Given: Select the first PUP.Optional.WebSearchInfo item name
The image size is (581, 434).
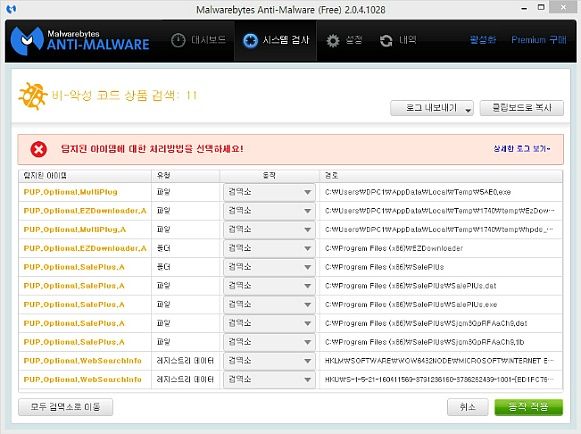Looking at the screenshot, I should tap(83, 361).
